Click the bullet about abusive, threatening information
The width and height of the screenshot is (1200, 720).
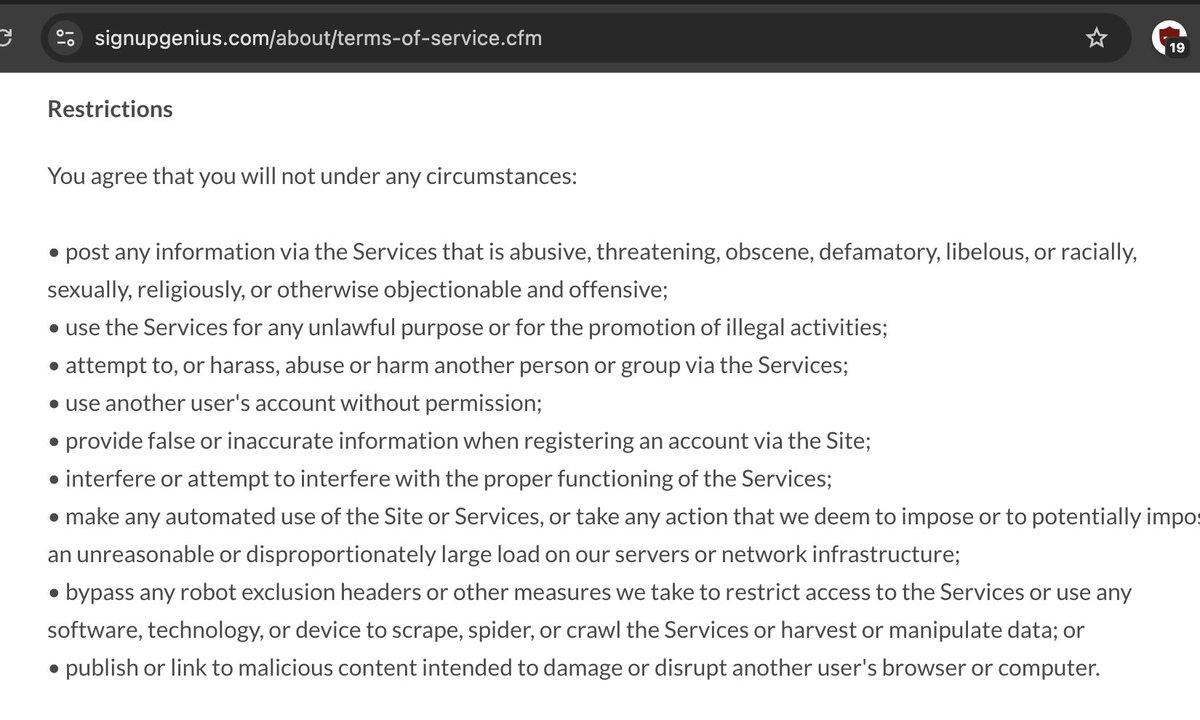tap(592, 253)
